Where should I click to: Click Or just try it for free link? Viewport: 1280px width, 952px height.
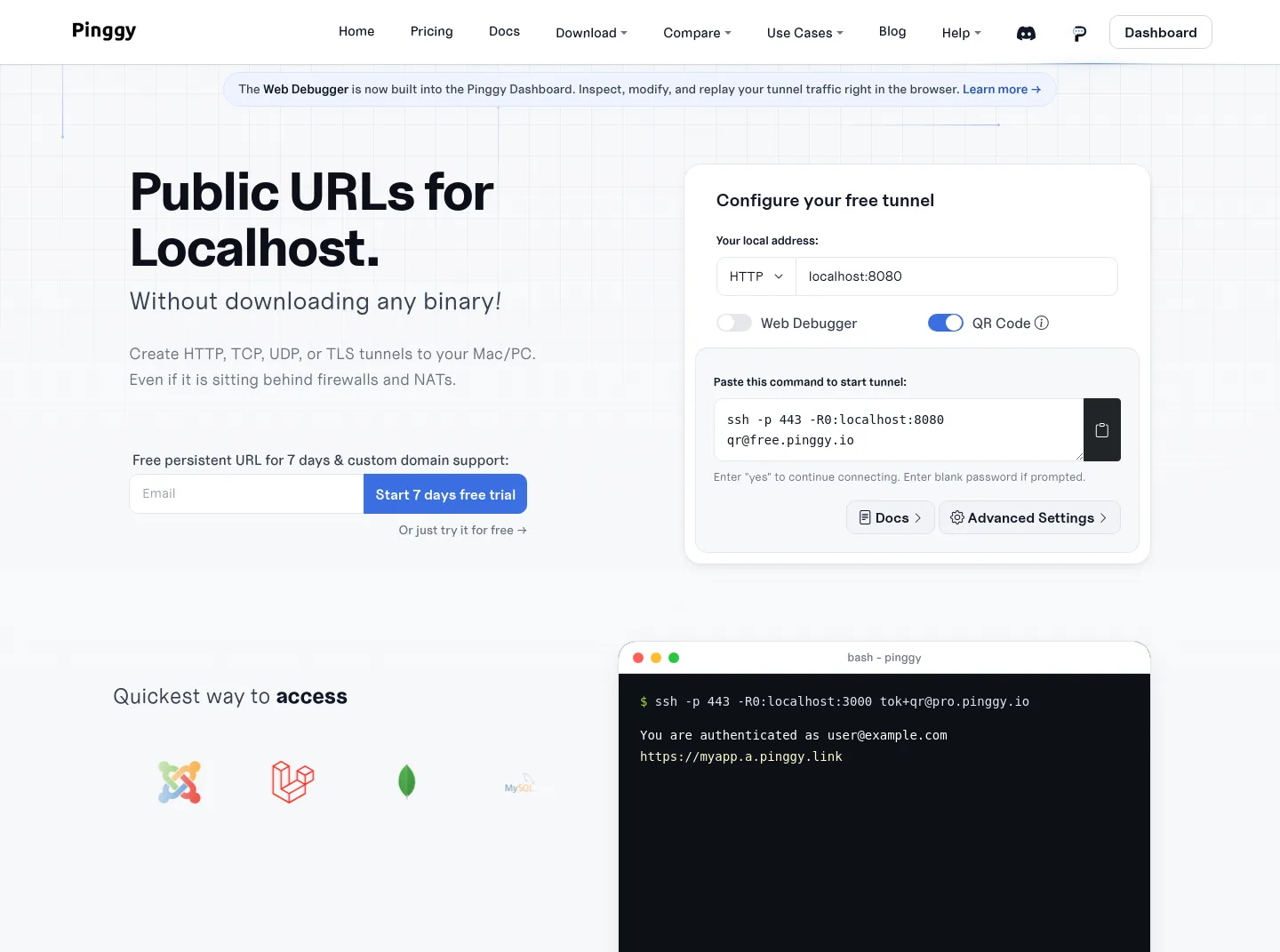coord(463,530)
